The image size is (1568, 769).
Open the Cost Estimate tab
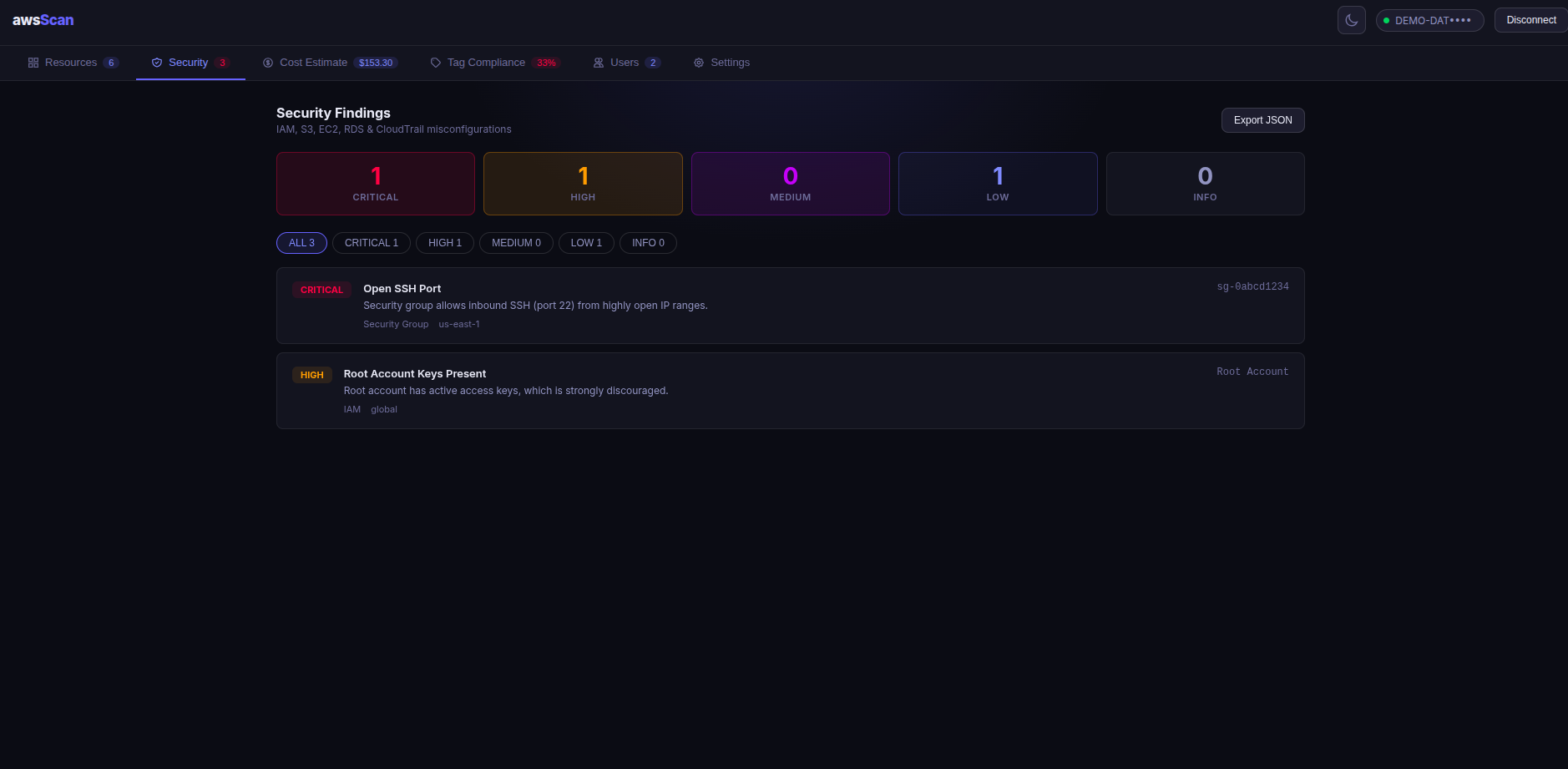(330, 63)
